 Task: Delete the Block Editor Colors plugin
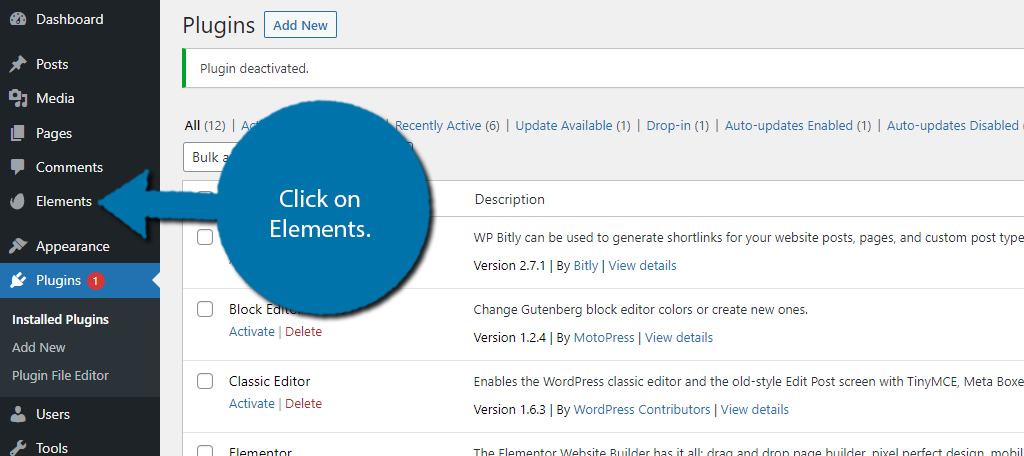304,332
